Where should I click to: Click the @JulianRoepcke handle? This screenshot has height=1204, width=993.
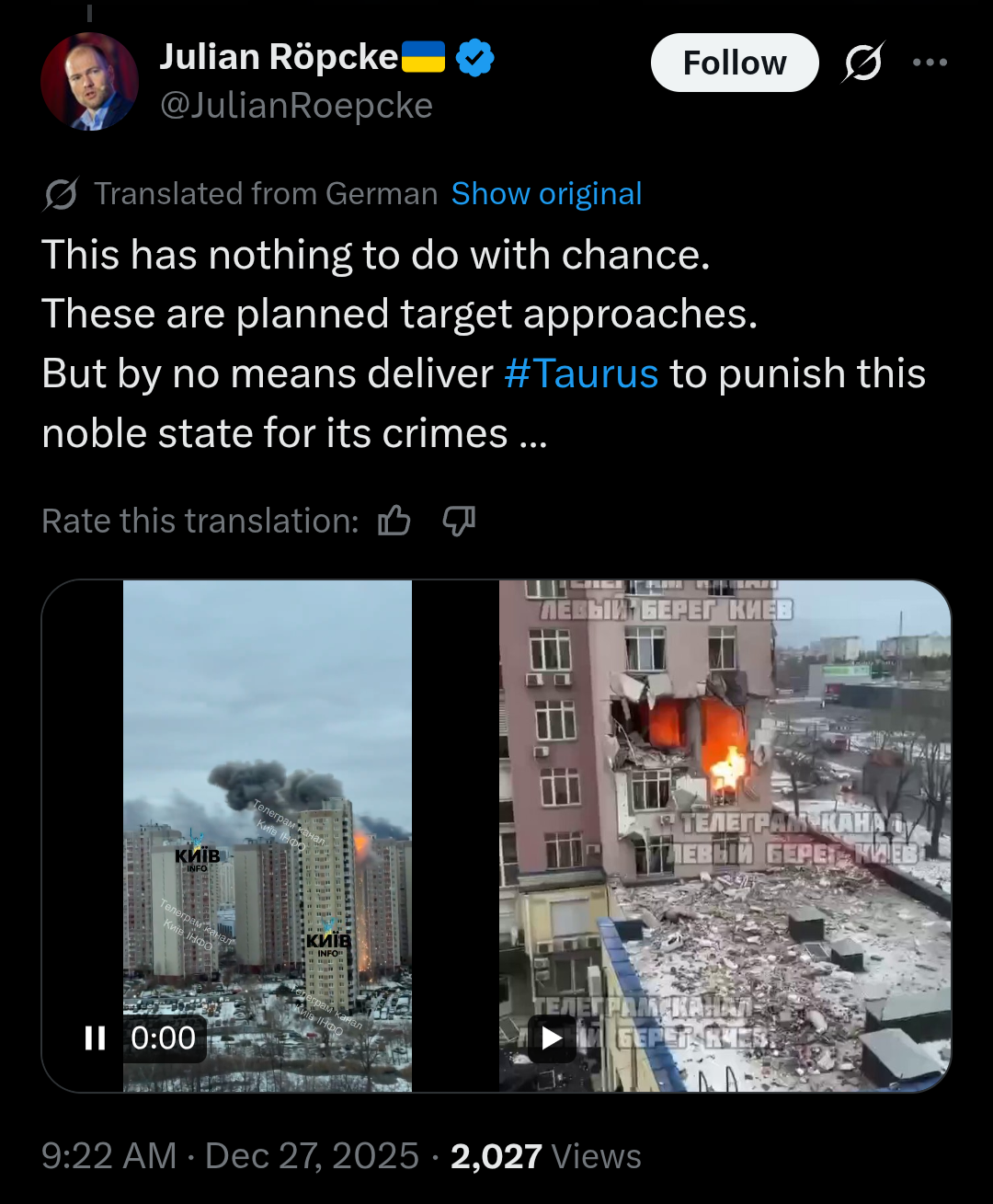pos(296,106)
